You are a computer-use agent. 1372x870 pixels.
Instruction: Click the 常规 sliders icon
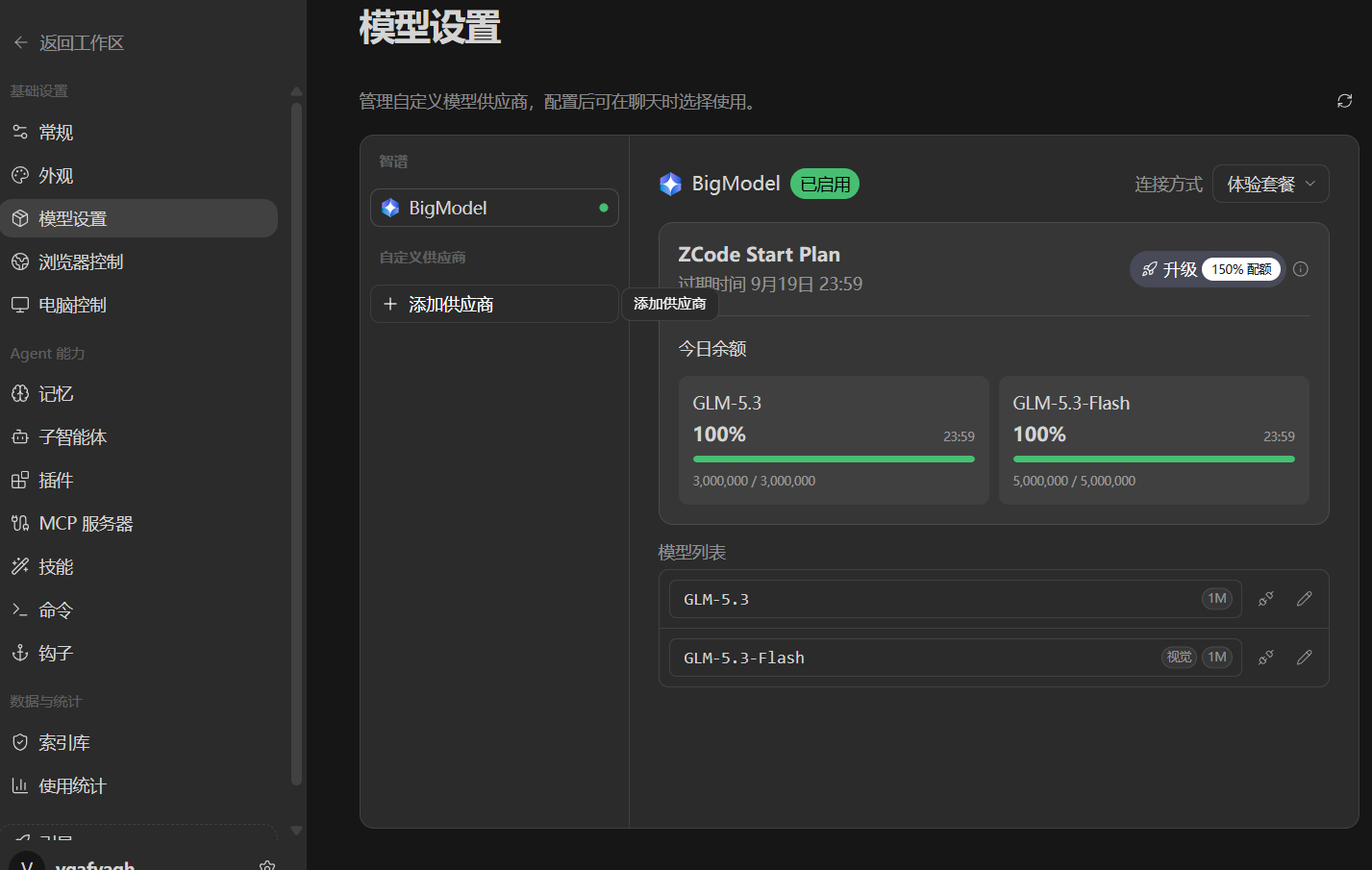[20, 132]
